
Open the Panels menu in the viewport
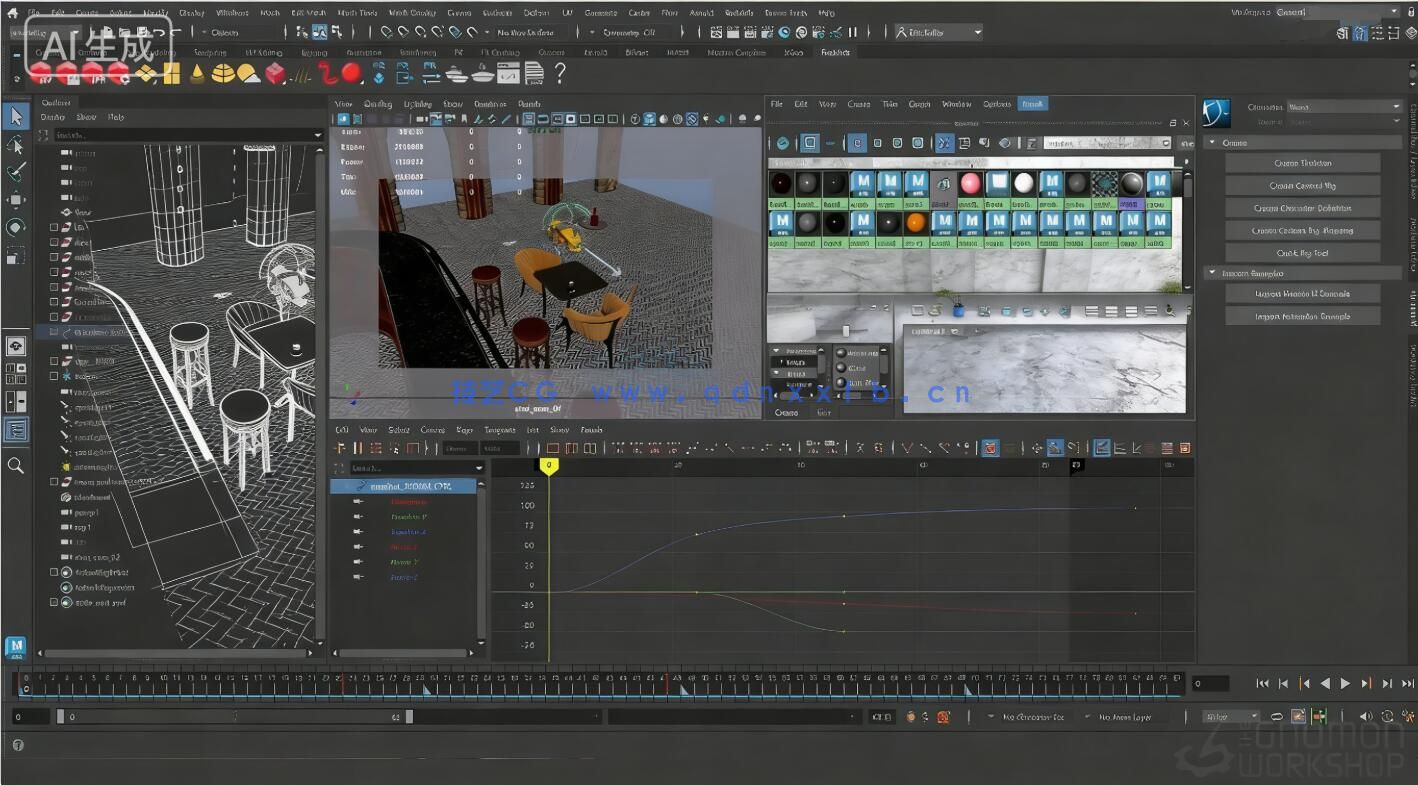pyautogui.click(x=529, y=103)
